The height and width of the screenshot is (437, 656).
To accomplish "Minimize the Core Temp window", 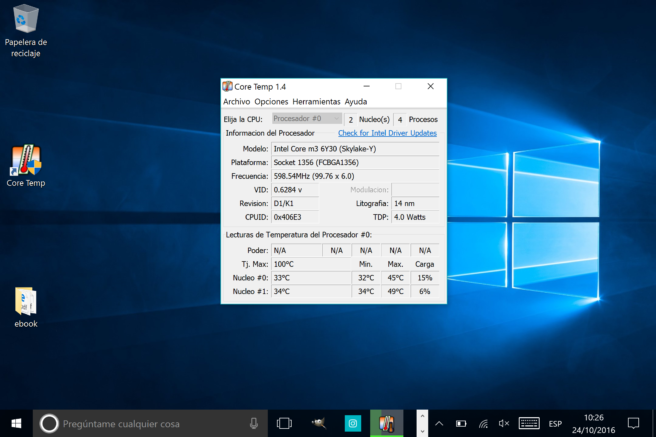I will point(366,87).
